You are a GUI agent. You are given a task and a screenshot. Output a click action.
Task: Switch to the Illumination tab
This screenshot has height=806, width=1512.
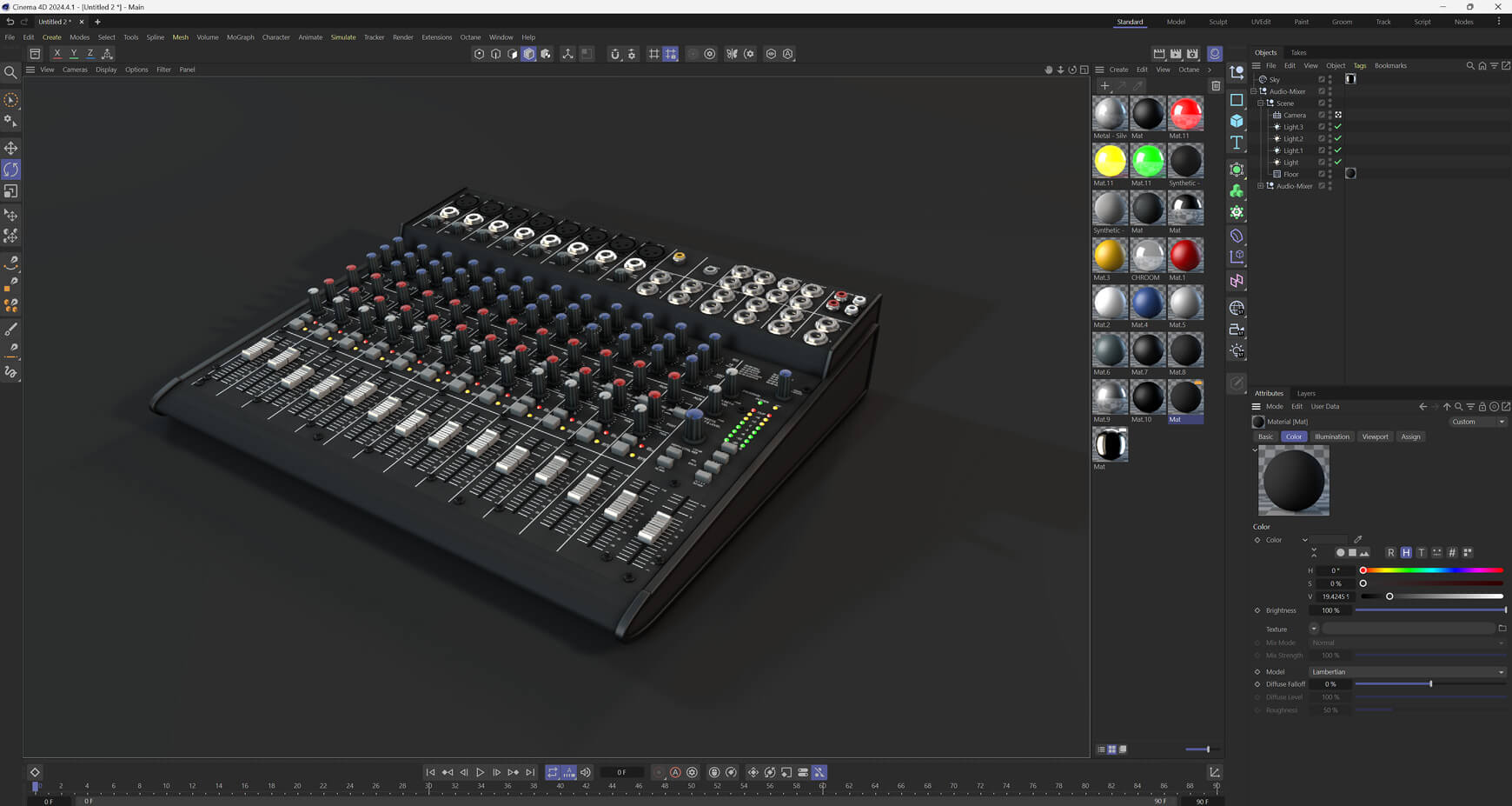1331,436
